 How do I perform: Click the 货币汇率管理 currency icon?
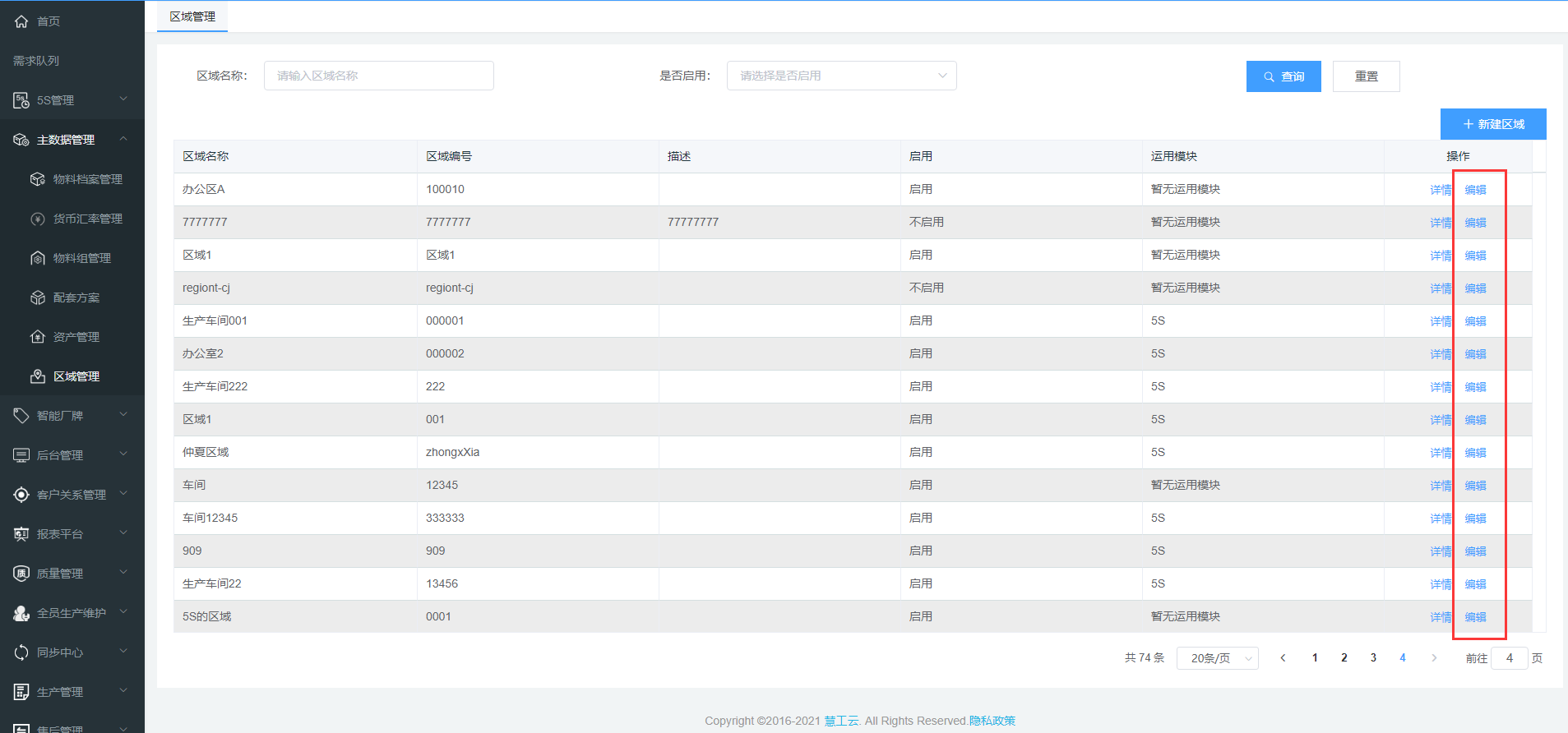click(x=38, y=219)
